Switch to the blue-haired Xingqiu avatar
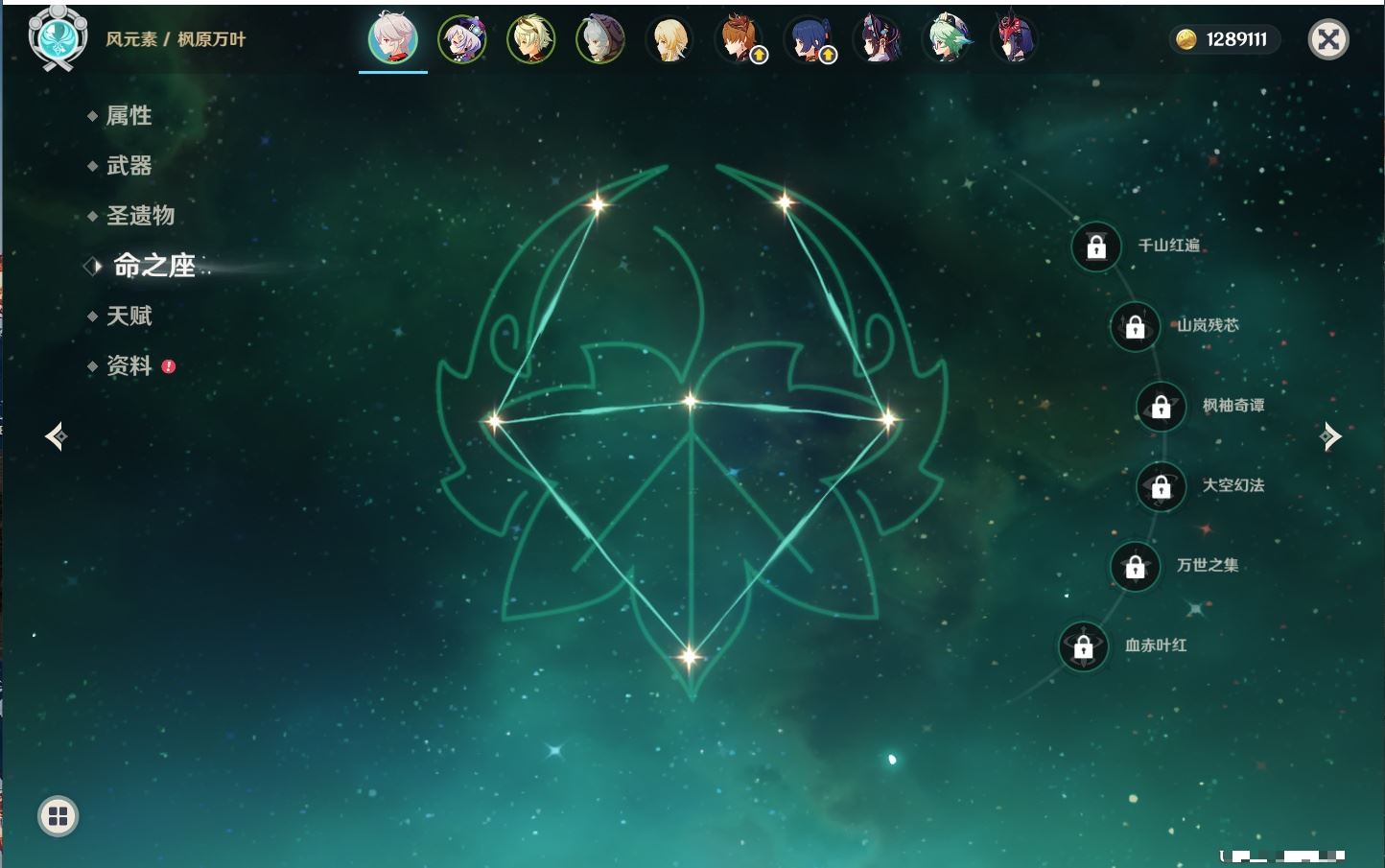Viewport: 1385px width, 868px height. coord(810,39)
